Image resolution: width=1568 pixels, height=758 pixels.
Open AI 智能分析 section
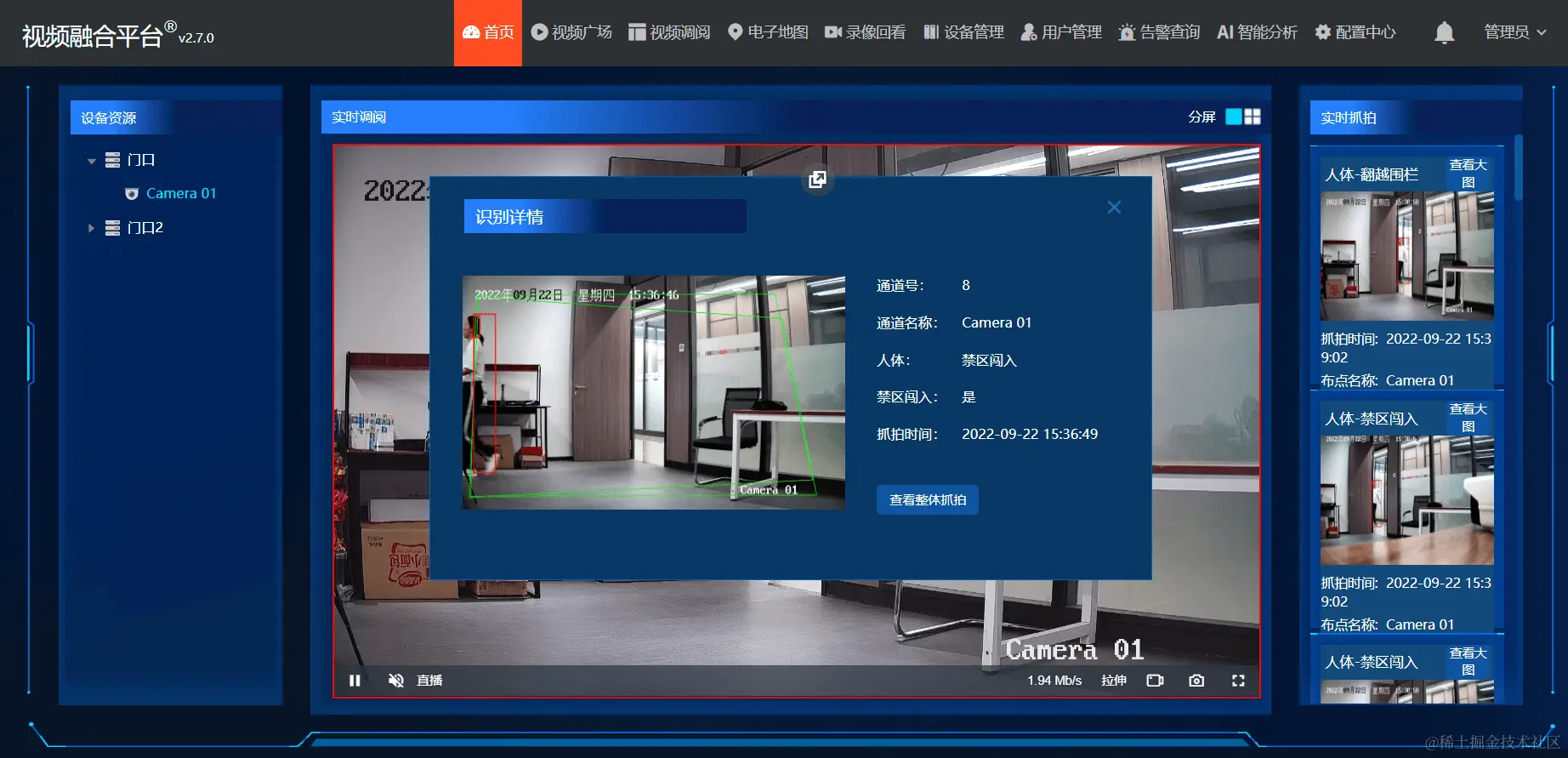[1257, 32]
